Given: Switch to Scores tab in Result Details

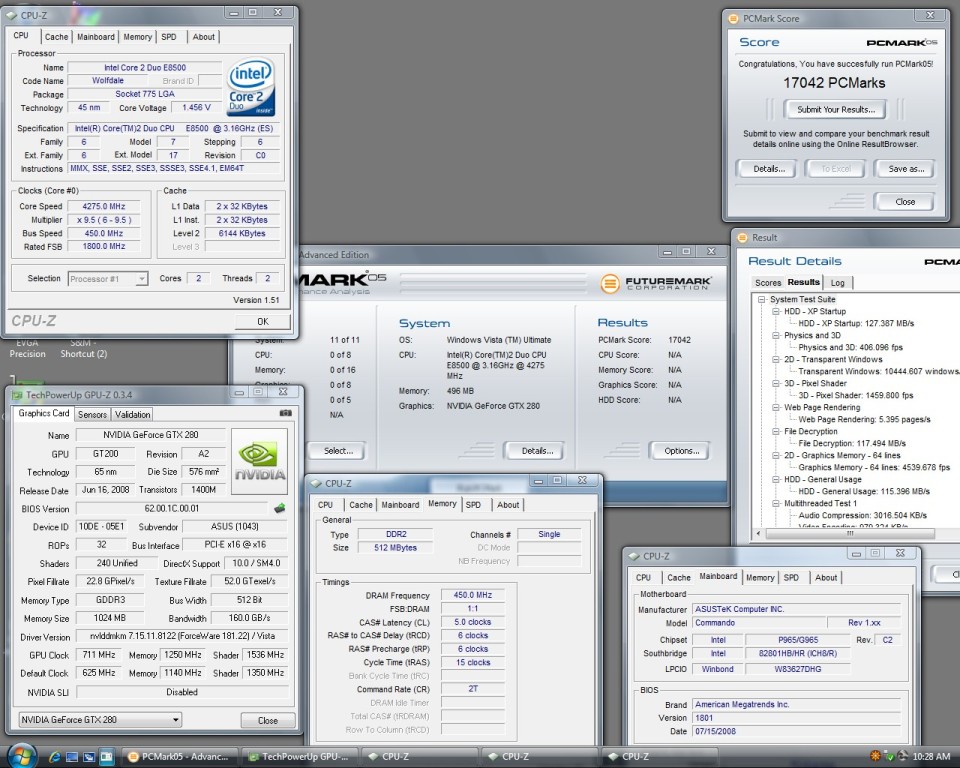Looking at the screenshot, I should click(768, 282).
